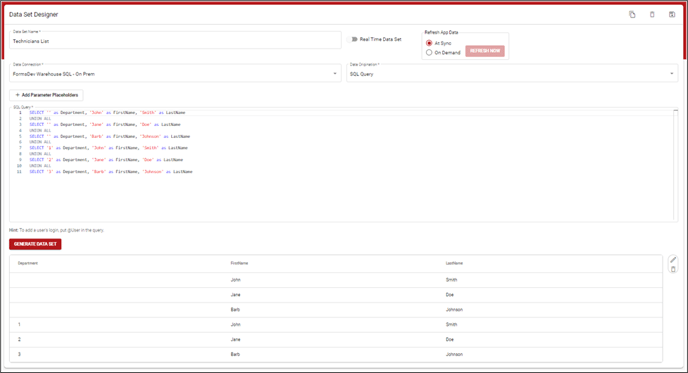Click Add Parameter Placeholders button

pyautogui.click(x=47, y=95)
